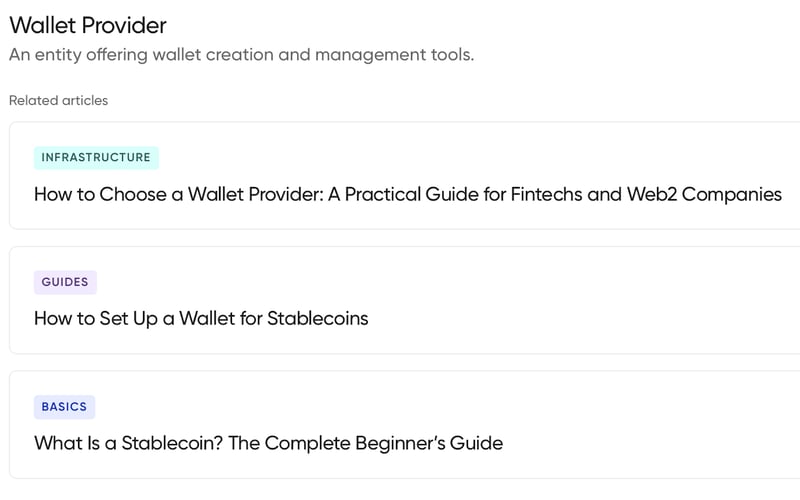Click 'Fintechs' in the first article title
The width and height of the screenshot is (800, 500).
pyautogui.click(x=546, y=194)
